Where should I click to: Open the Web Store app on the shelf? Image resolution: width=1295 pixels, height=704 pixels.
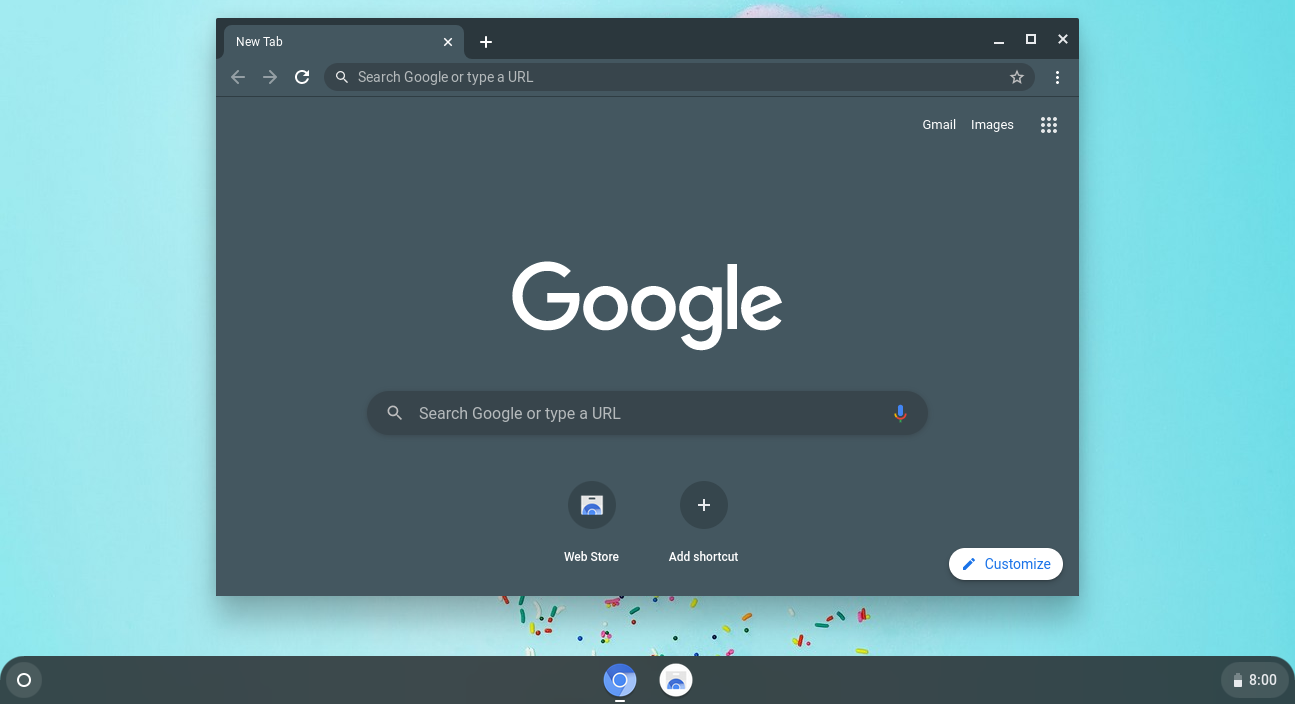tap(675, 680)
